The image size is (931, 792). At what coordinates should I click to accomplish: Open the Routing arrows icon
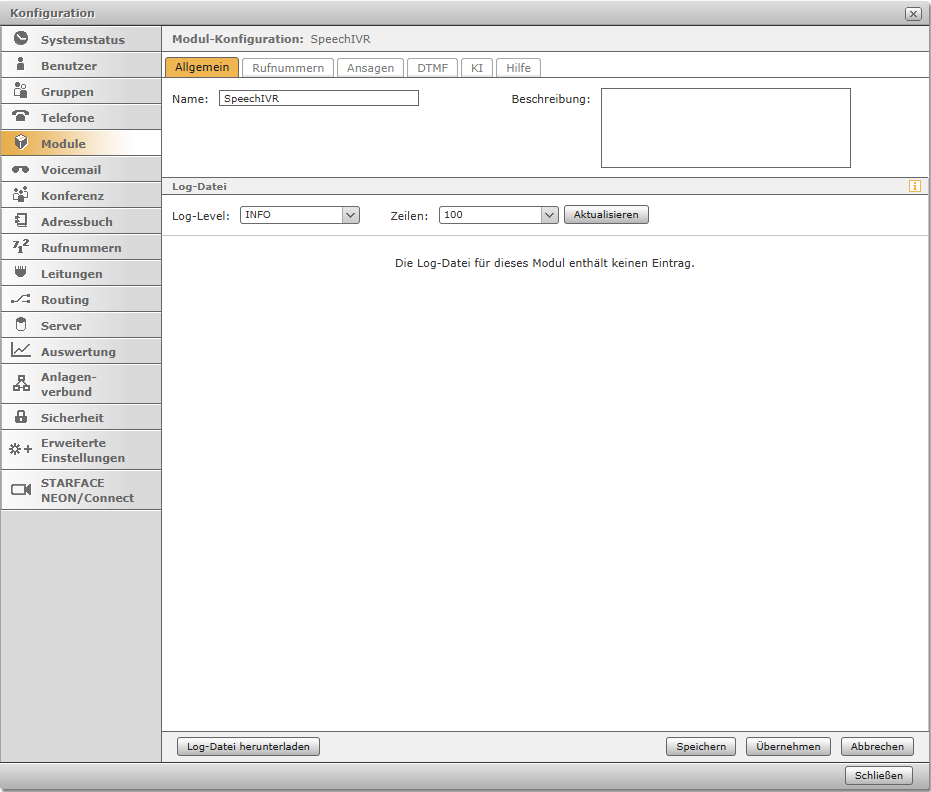[x=21, y=299]
